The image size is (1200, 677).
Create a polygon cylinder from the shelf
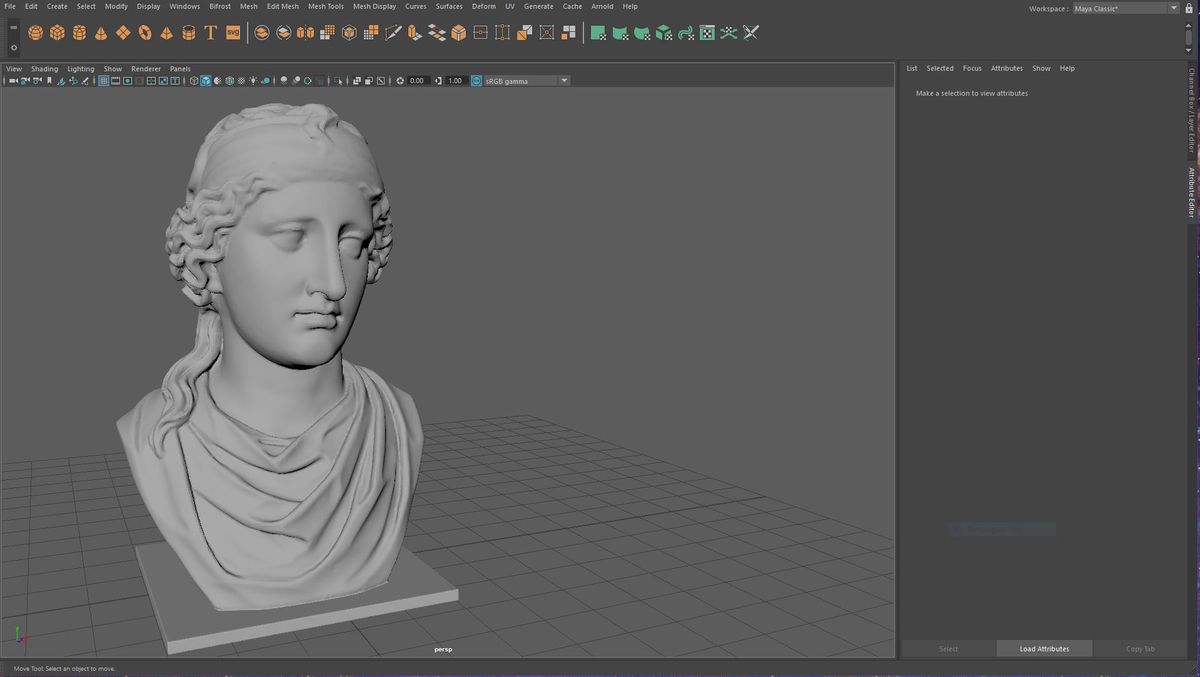[79, 32]
